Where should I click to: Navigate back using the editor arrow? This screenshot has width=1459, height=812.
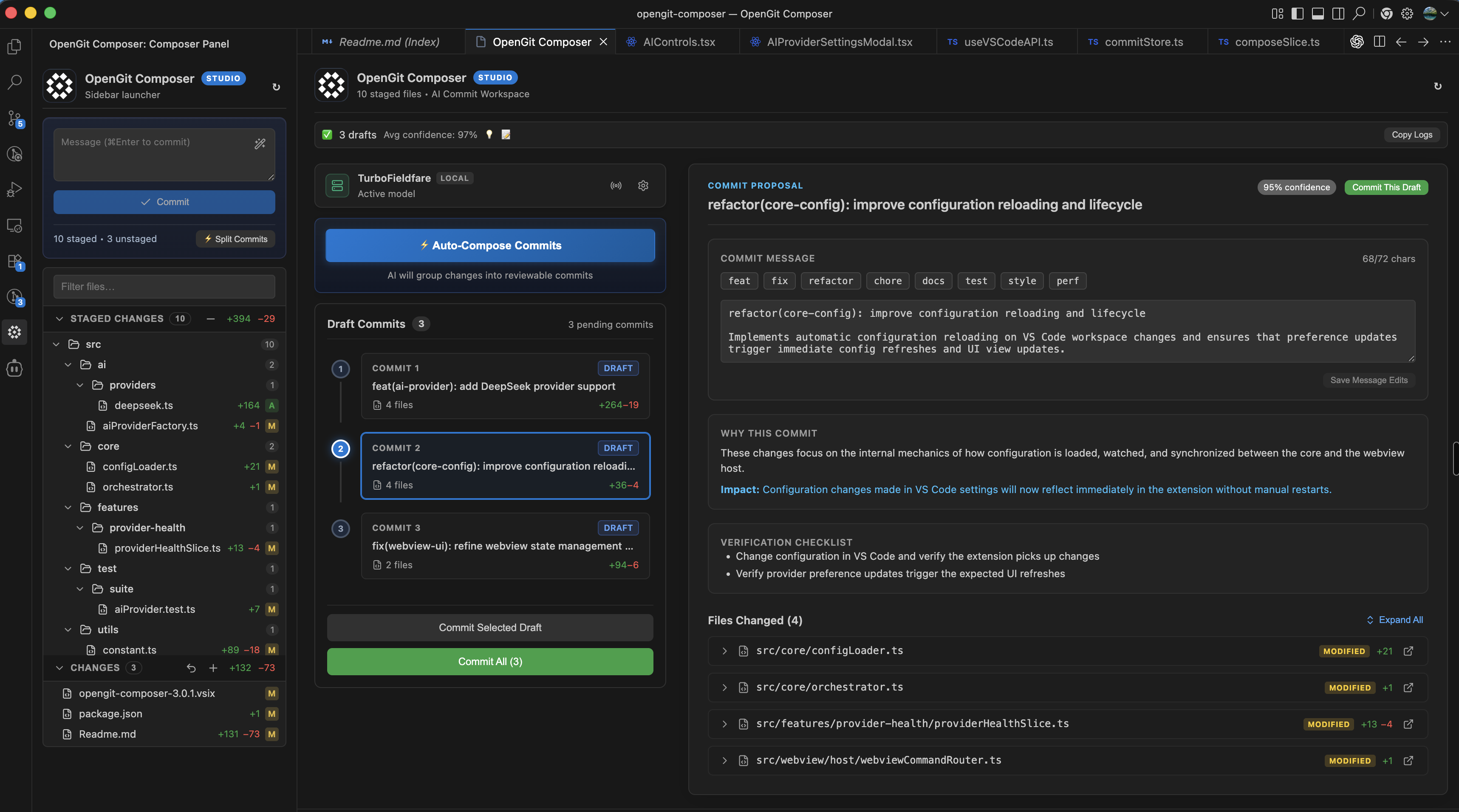(1401, 42)
